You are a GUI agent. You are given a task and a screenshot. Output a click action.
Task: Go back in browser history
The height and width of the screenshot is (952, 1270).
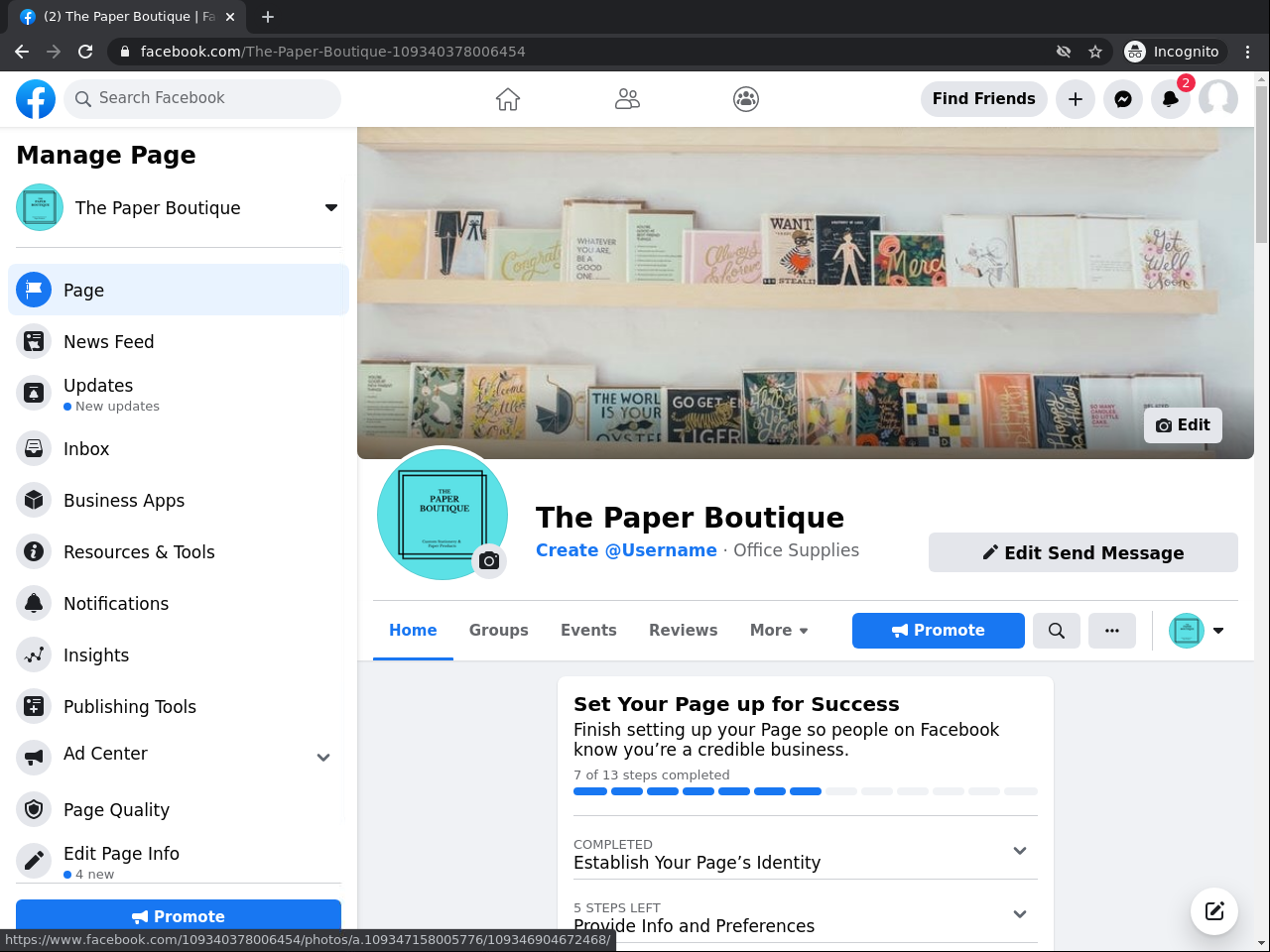click(x=22, y=52)
